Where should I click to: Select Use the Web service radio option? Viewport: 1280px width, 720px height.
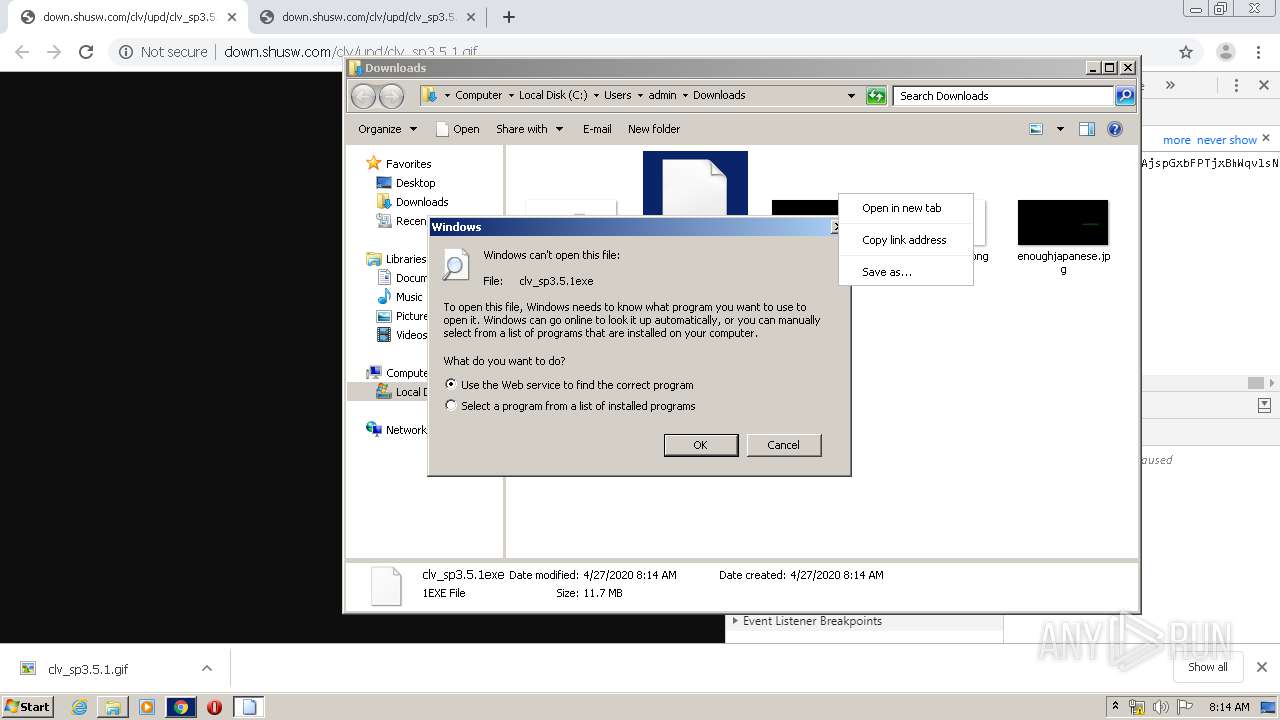tap(451, 384)
